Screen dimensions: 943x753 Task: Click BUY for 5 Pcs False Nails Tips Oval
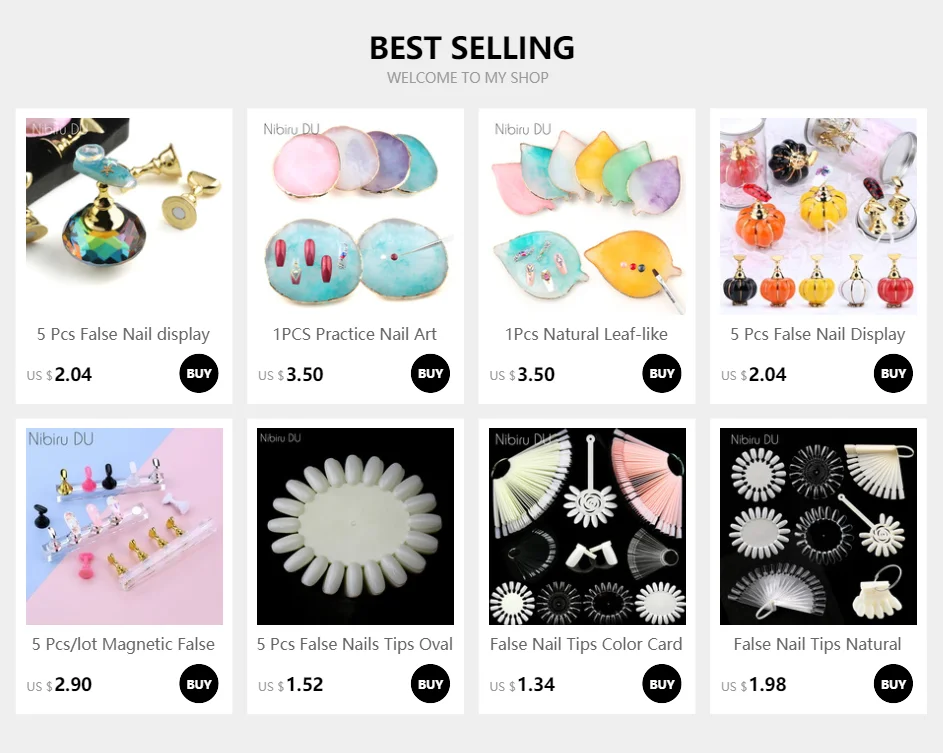point(430,684)
